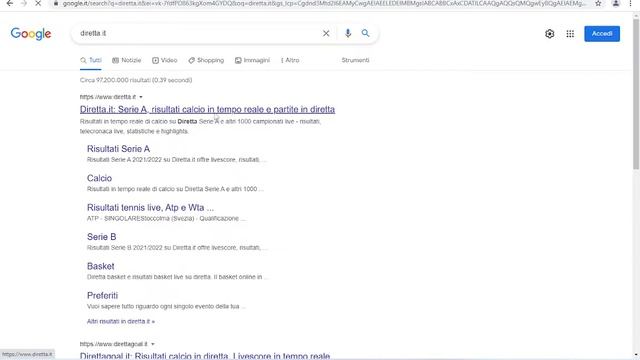Open the browser profile icon
Image resolution: width=640 pixels, height=360 pixels.
click(x=616, y=3)
